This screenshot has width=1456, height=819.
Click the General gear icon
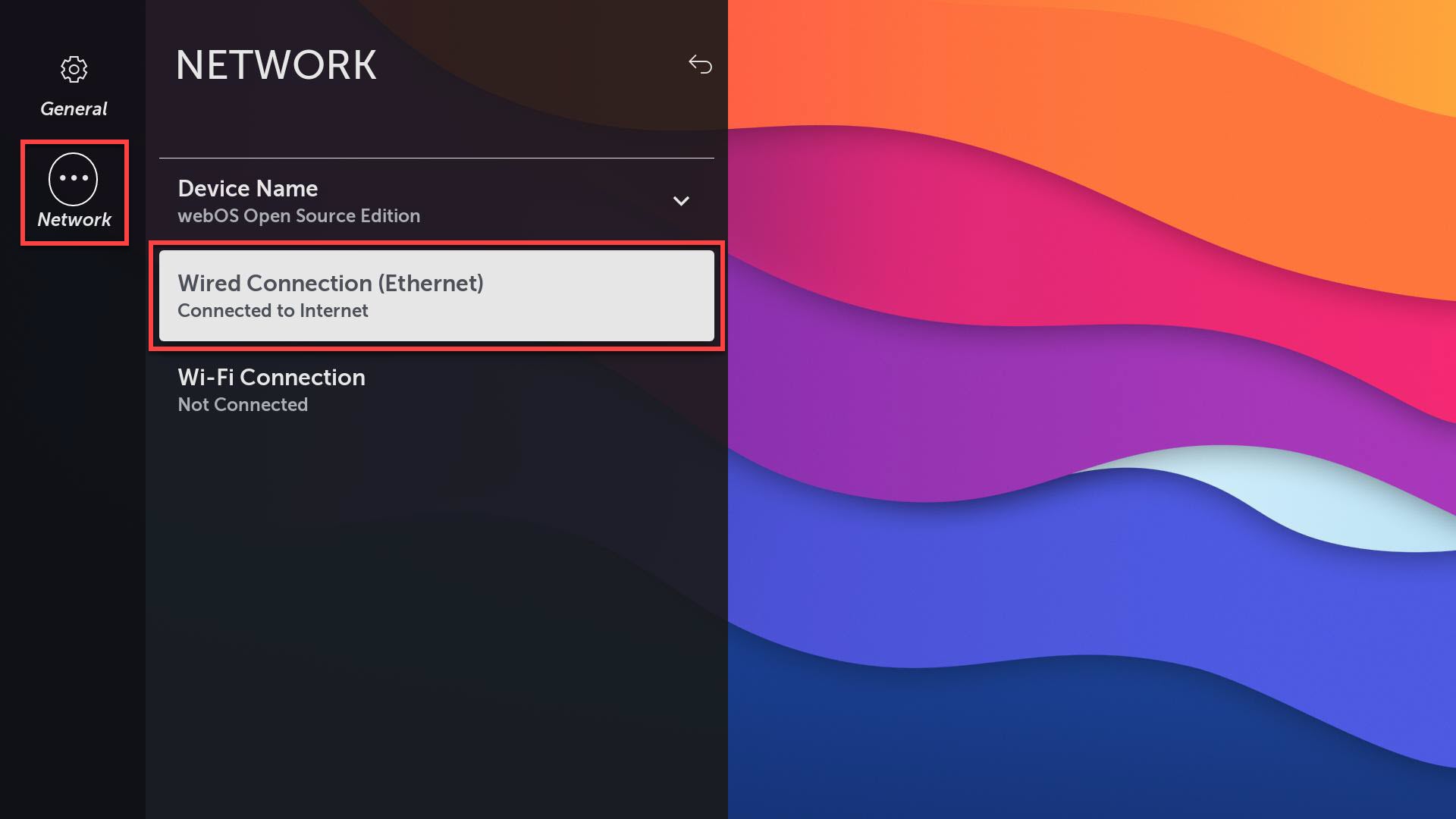click(74, 70)
